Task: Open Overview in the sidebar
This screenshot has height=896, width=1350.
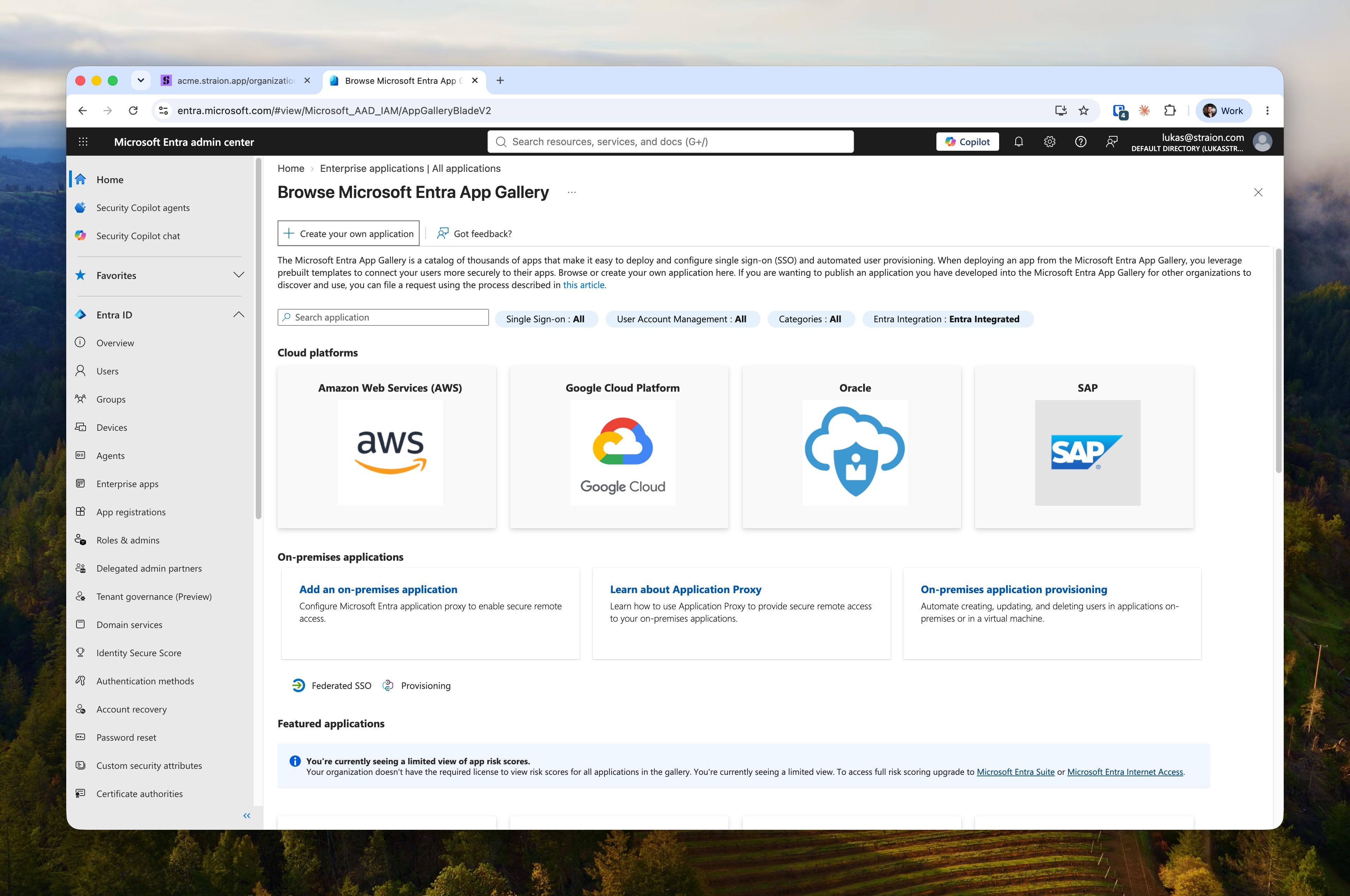Action: pyautogui.click(x=115, y=343)
